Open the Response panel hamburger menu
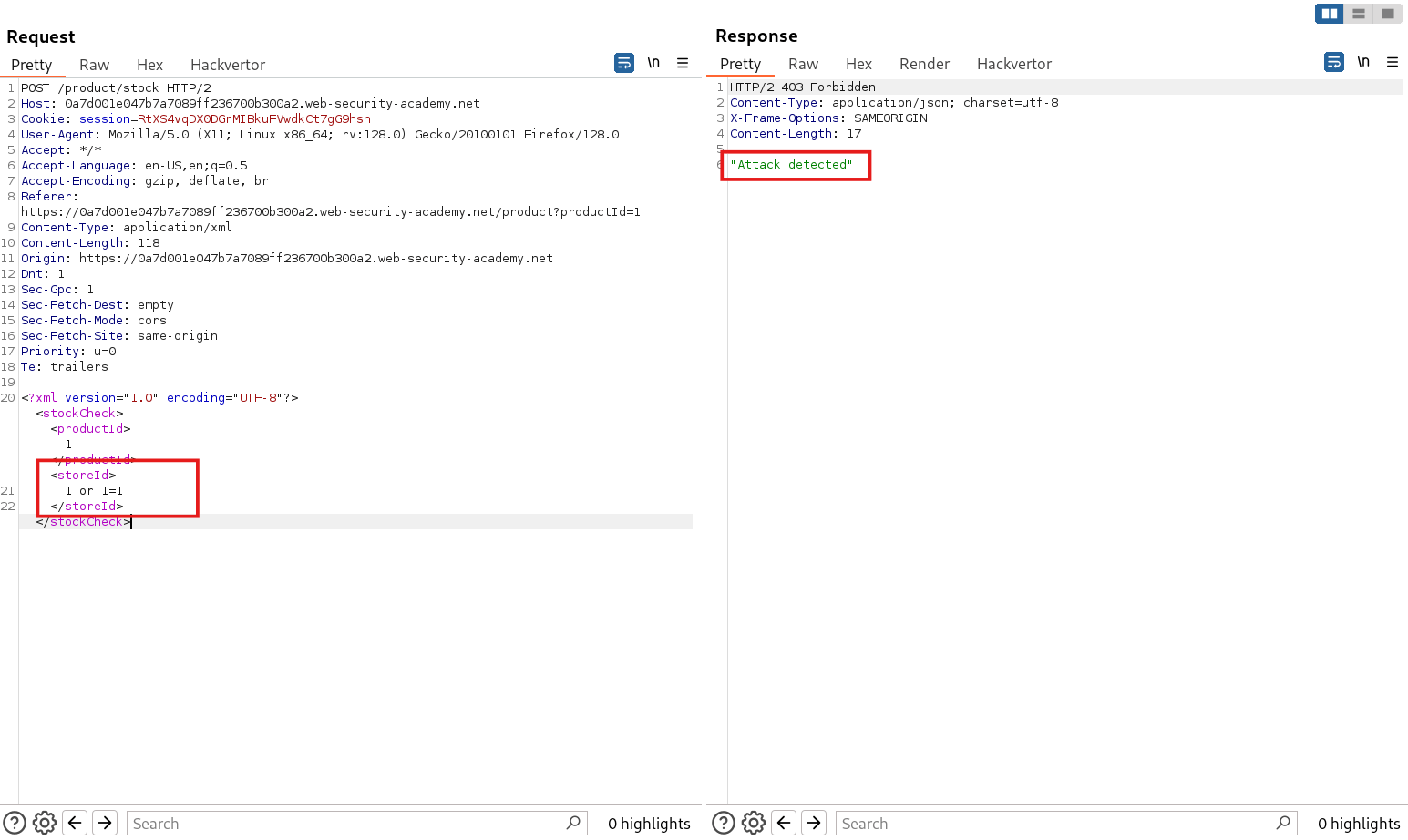The height and width of the screenshot is (840, 1408). [x=1393, y=62]
